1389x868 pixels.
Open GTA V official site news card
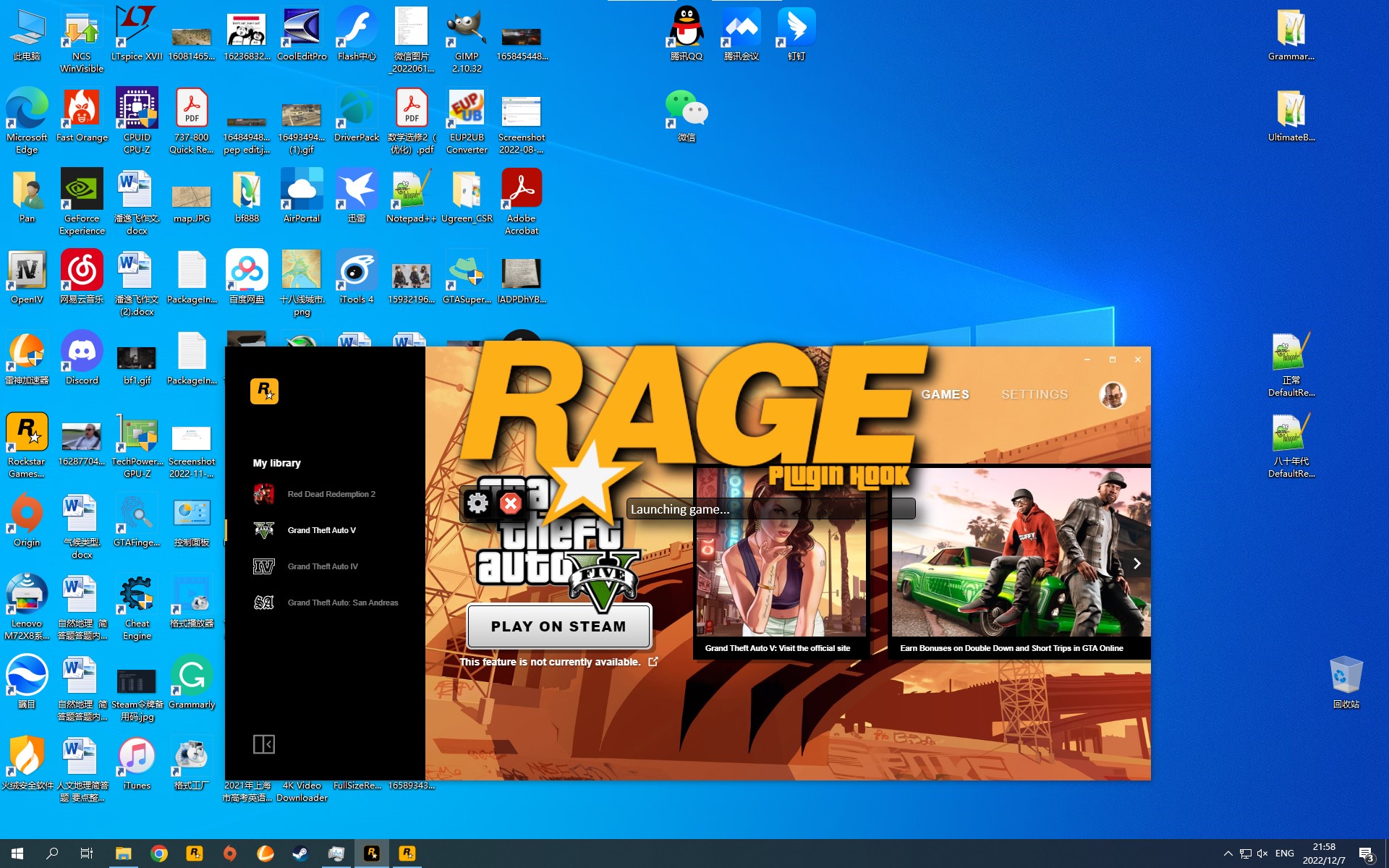[x=780, y=571]
